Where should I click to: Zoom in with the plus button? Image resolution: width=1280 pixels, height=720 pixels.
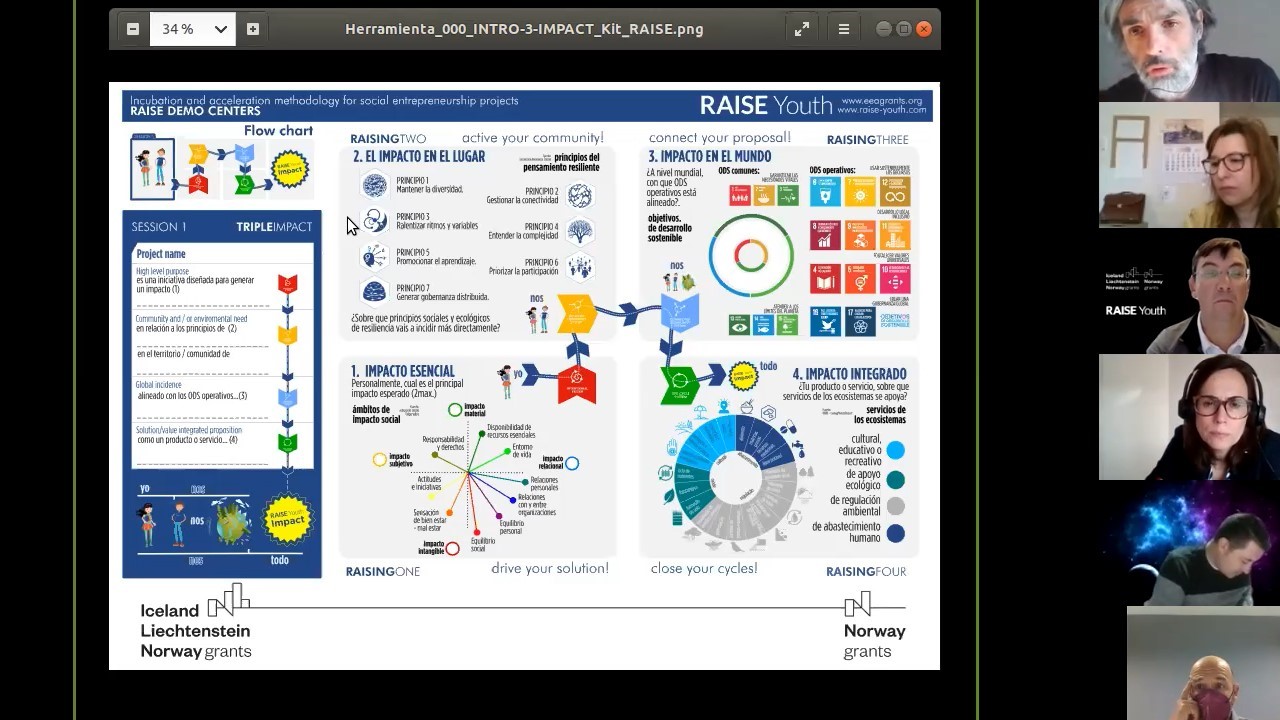[253, 29]
